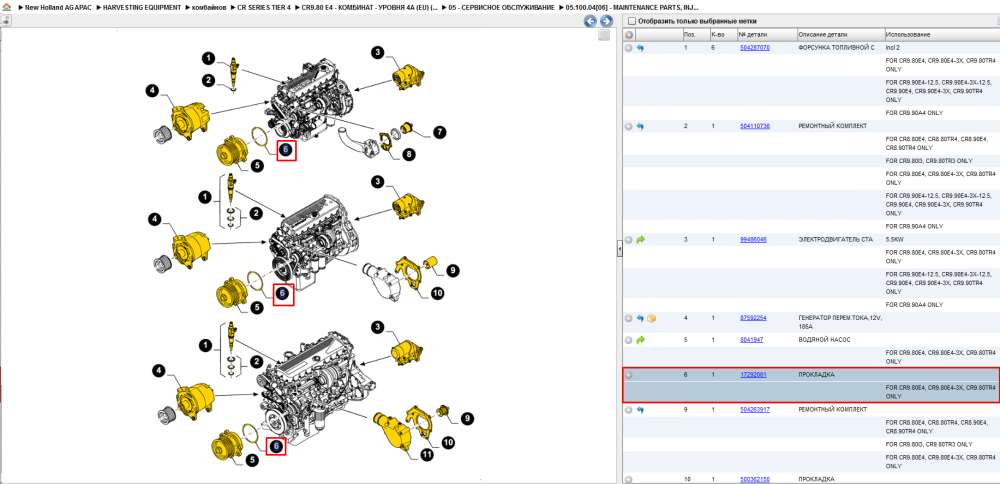Click the yellow box icon for part 87592254
The image size is (1000, 484).
[x=651, y=318]
